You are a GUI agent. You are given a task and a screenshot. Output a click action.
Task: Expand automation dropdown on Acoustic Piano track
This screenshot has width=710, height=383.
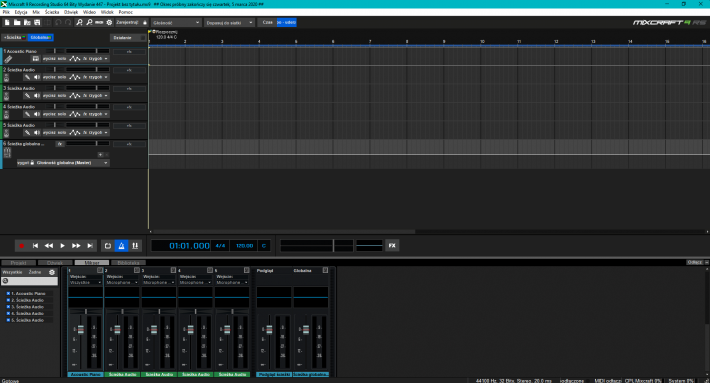click(x=106, y=59)
